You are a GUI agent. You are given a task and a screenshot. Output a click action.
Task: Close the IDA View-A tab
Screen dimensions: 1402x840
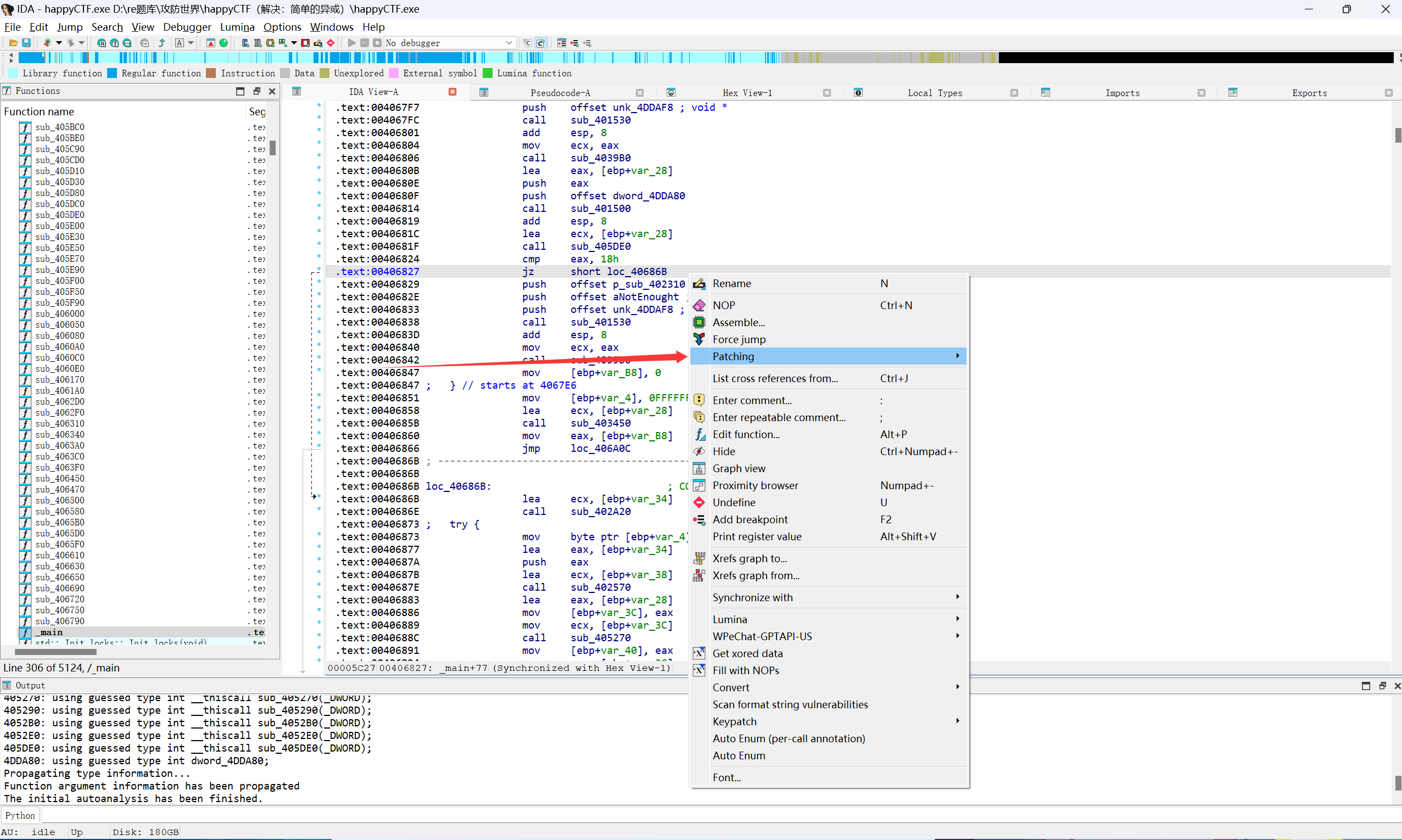(x=453, y=92)
